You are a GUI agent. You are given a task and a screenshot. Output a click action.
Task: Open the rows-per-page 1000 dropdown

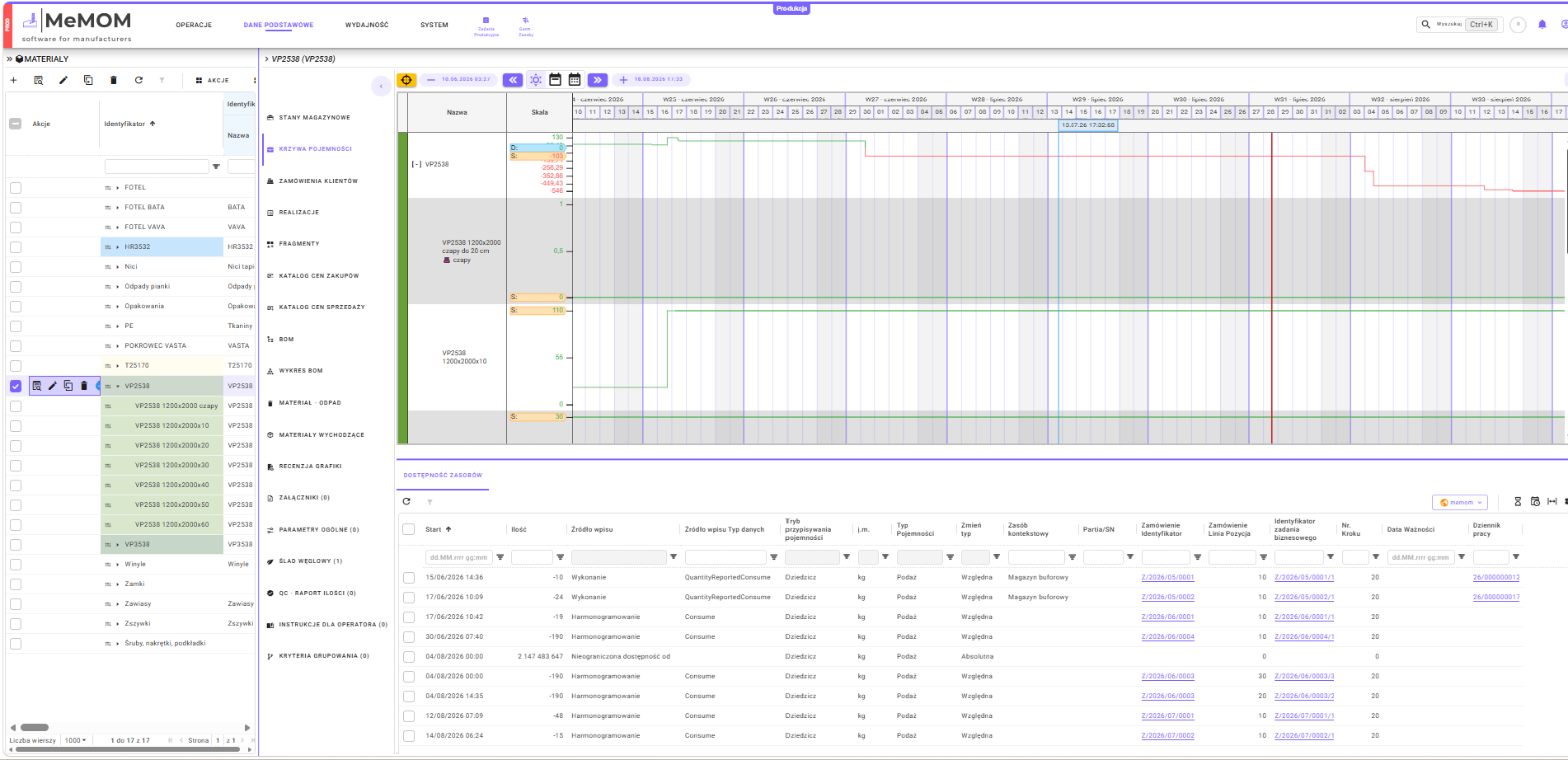tap(75, 740)
